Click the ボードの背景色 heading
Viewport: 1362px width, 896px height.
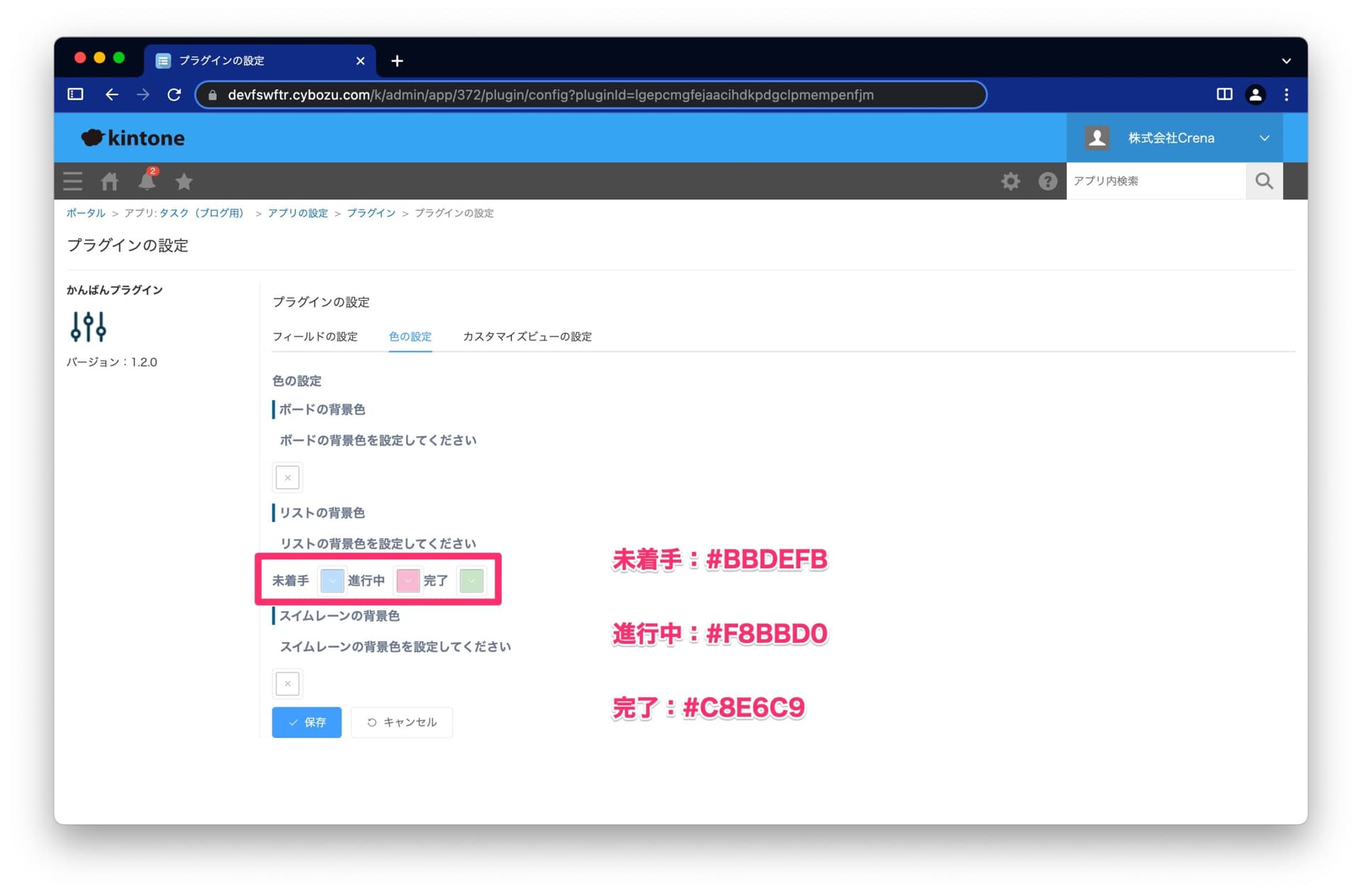pos(322,409)
